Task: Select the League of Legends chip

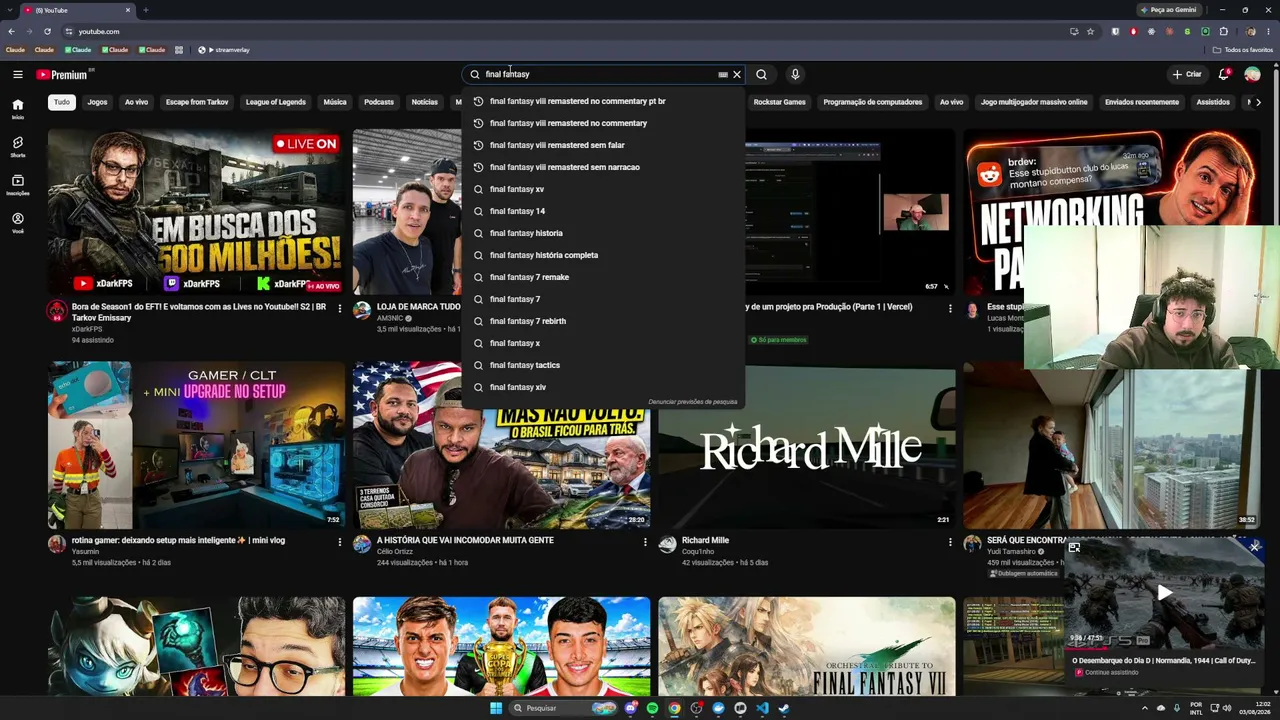Action: (x=276, y=102)
